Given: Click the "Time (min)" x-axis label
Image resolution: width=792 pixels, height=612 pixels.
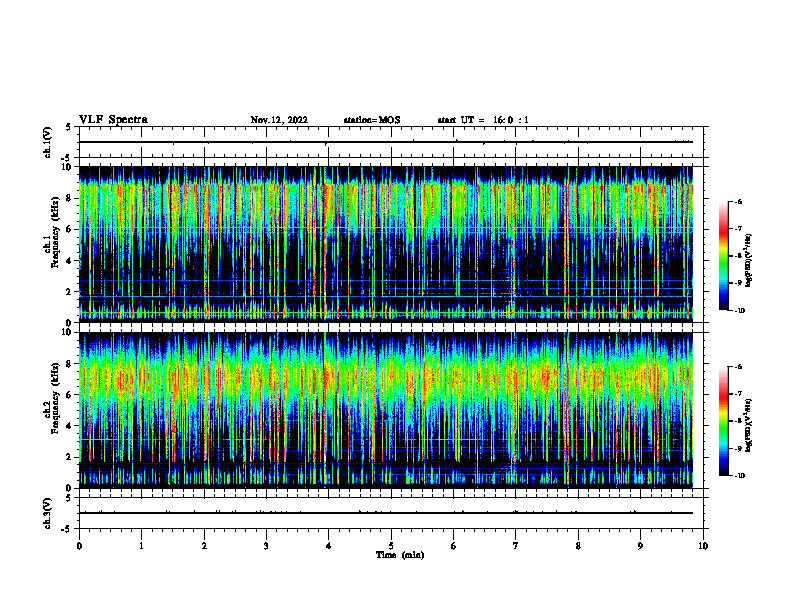Looking at the screenshot, I should click(400, 555).
